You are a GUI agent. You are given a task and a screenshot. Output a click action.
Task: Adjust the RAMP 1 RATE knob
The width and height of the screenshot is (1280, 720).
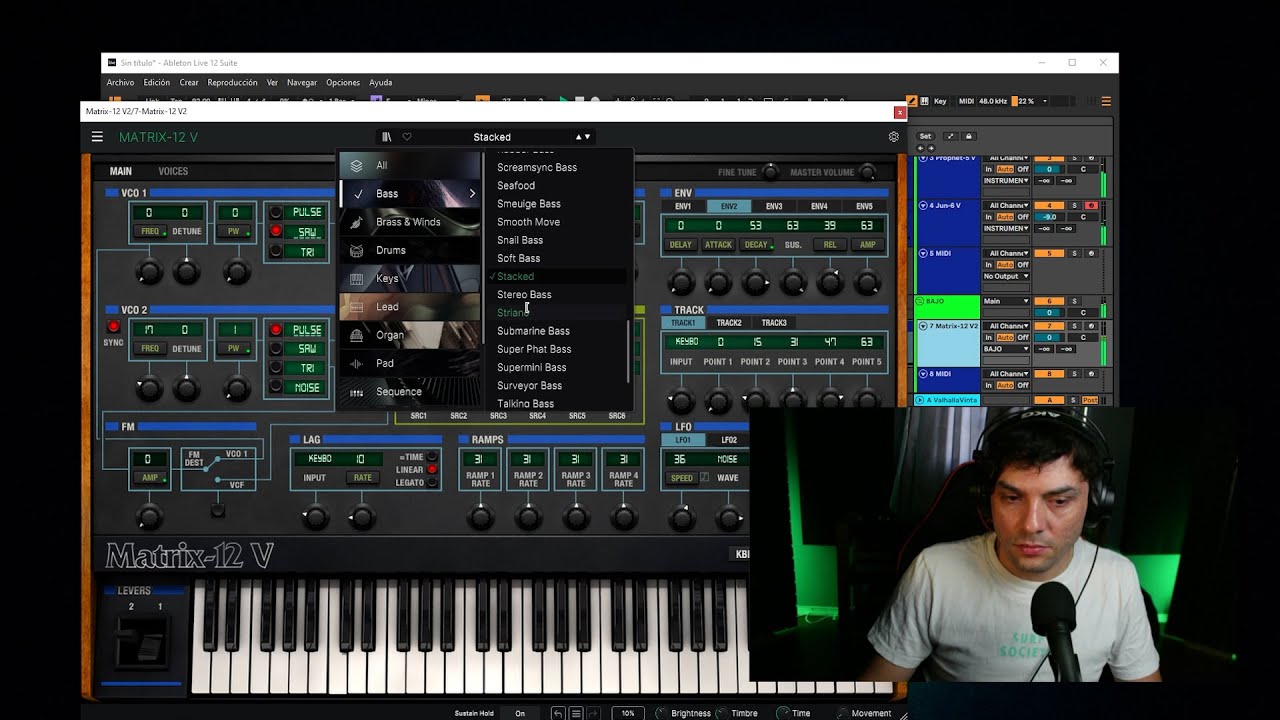[x=481, y=517]
